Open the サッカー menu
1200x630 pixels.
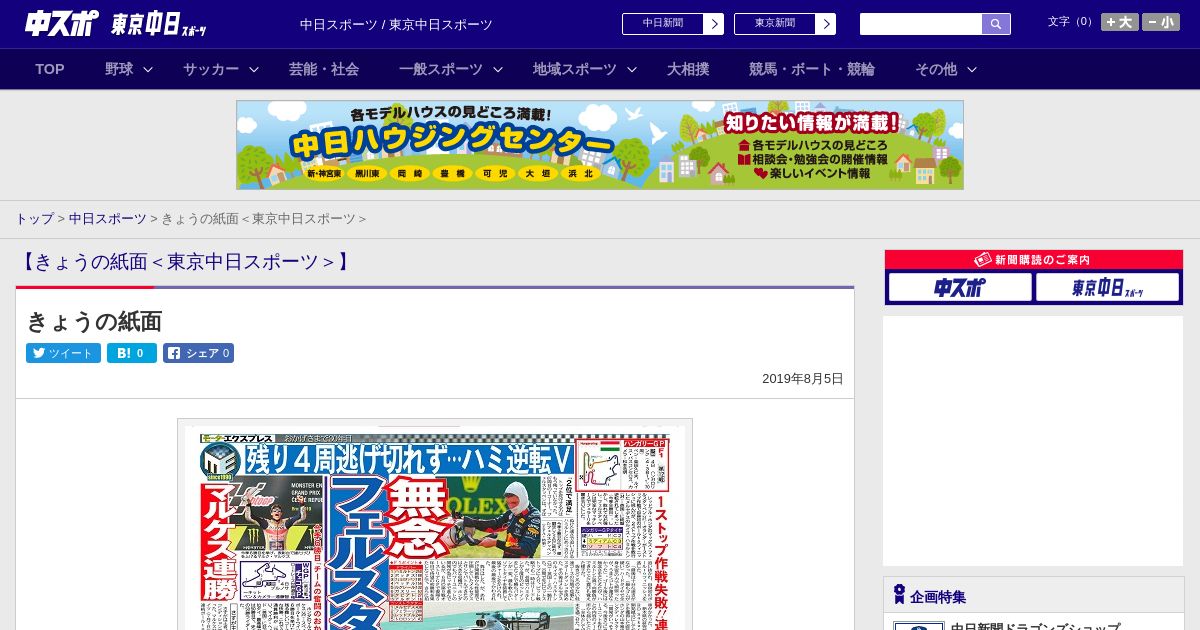[x=211, y=69]
